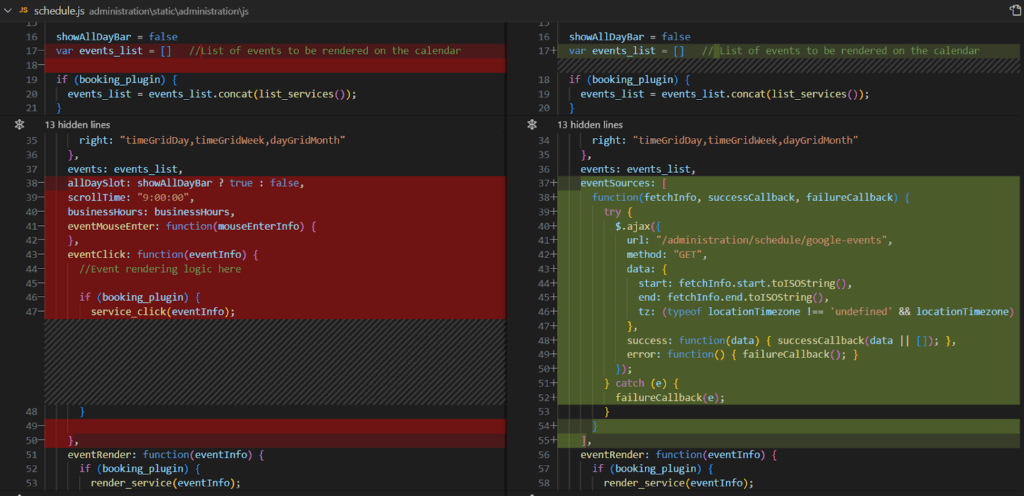Click render_service(eventInfo) in the right pane
Screen dimensions: 1024x496
click(678, 483)
